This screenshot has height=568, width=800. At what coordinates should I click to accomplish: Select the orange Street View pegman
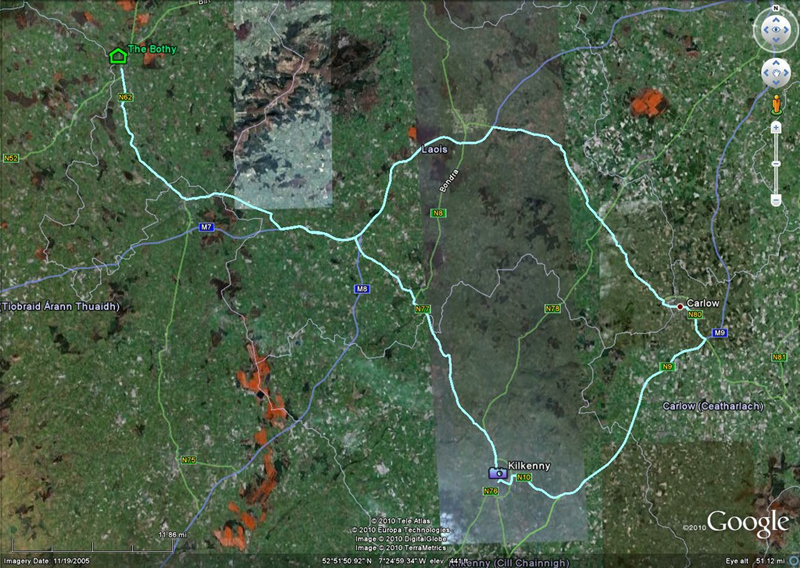coord(776,104)
